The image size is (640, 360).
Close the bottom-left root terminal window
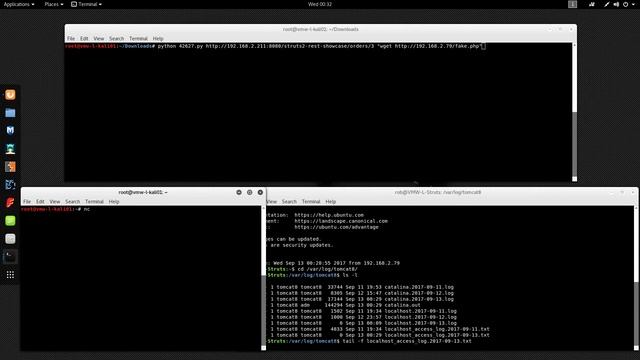260,192
